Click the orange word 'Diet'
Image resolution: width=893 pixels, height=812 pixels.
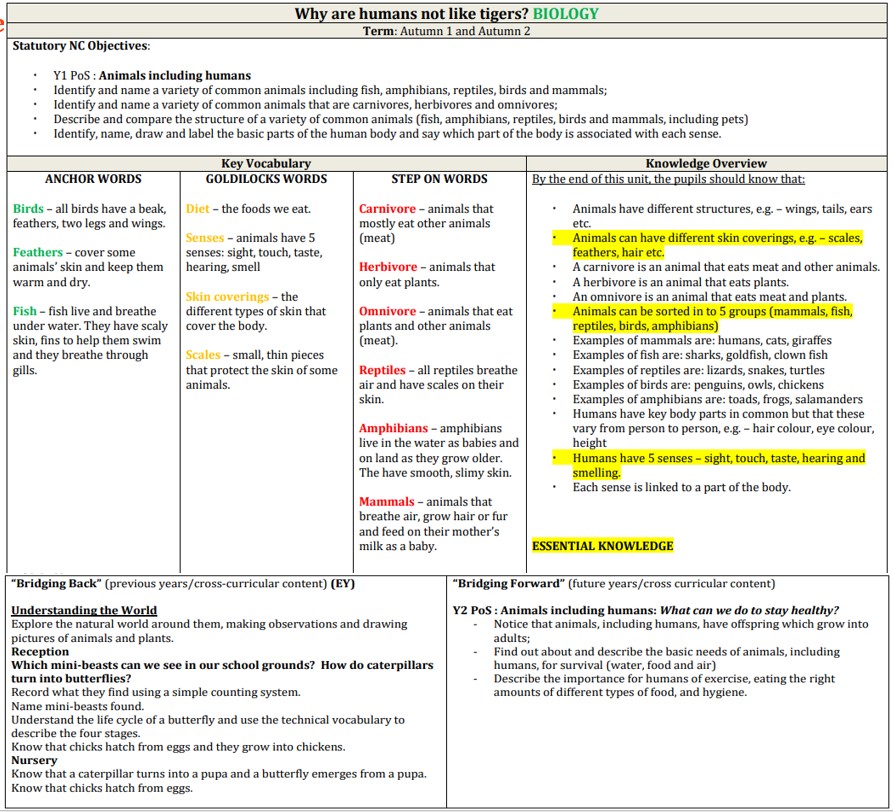(x=198, y=209)
